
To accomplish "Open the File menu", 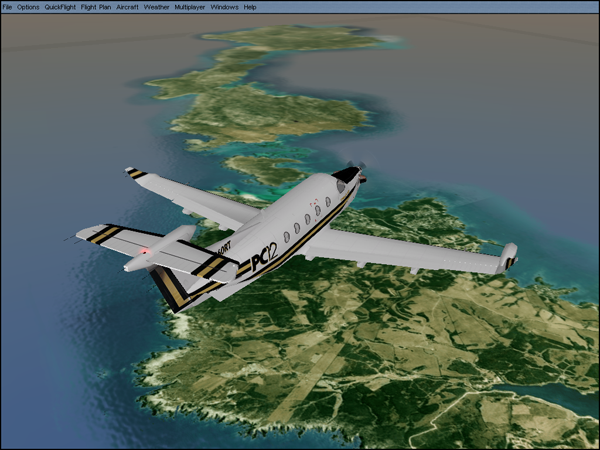I will click(8, 7).
